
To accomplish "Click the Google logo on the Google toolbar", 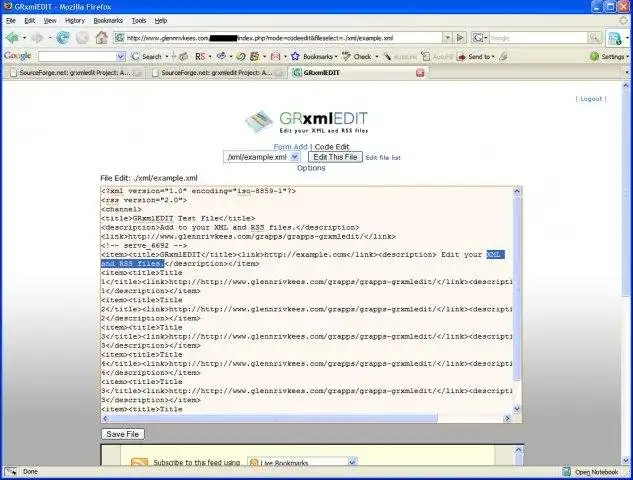I will pyautogui.click(x=17, y=56).
